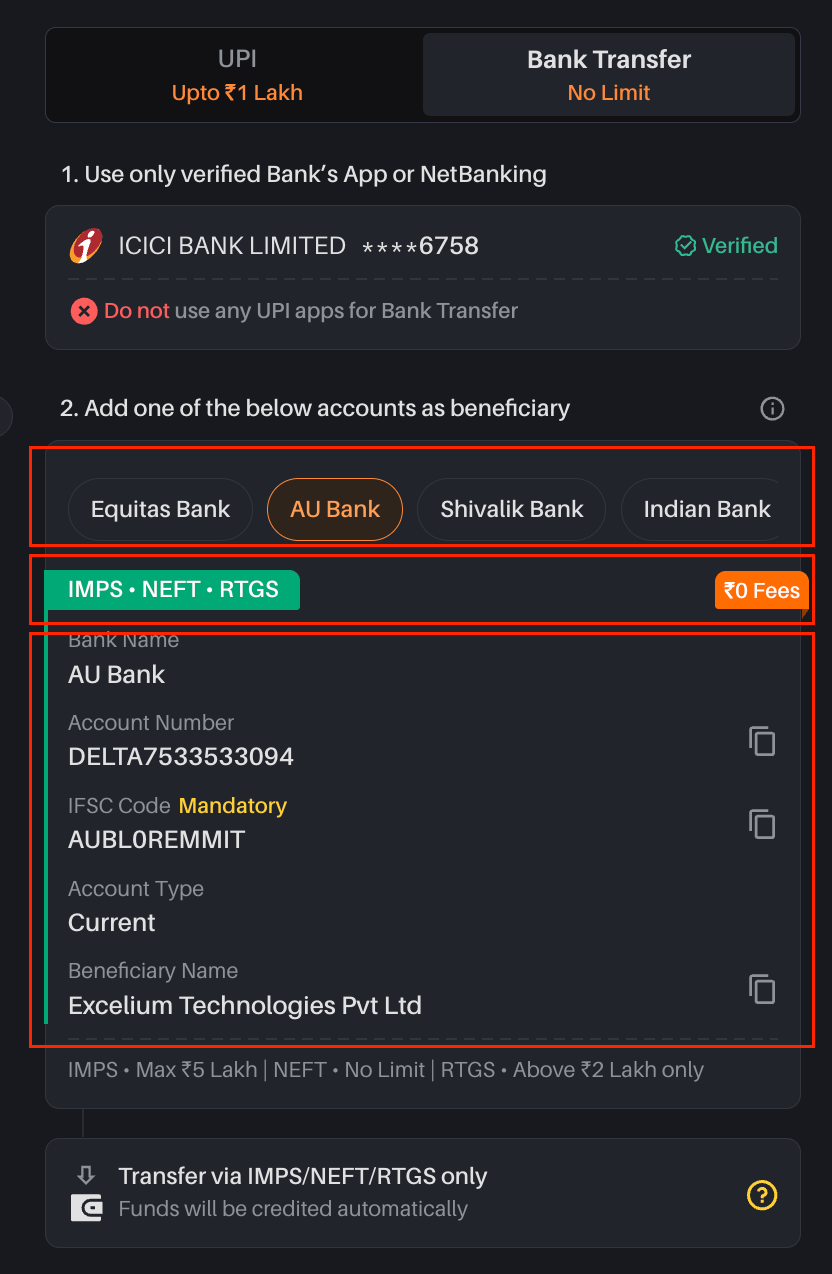Click the Mandatory label near IFSC Code
The width and height of the screenshot is (832, 1274).
click(x=233, y=806)
